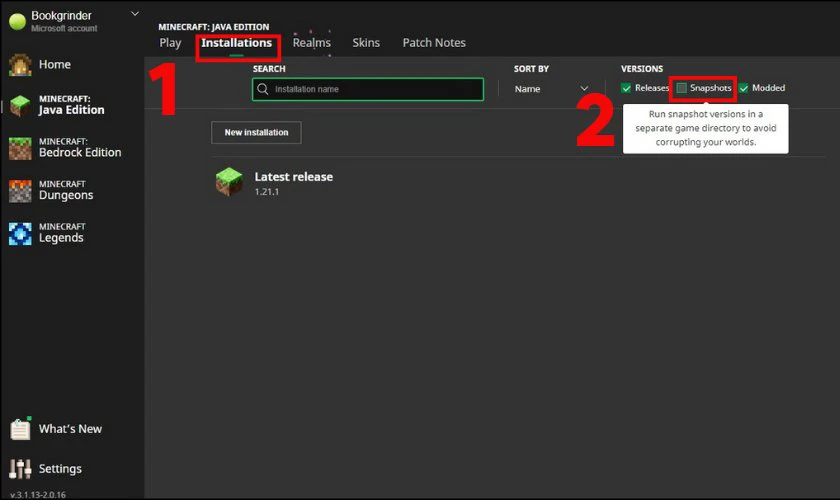The image size is (840, 500).
Task: Click the Snapshots tooltip text
Action: pyautogui.click(x=706, y=128)
